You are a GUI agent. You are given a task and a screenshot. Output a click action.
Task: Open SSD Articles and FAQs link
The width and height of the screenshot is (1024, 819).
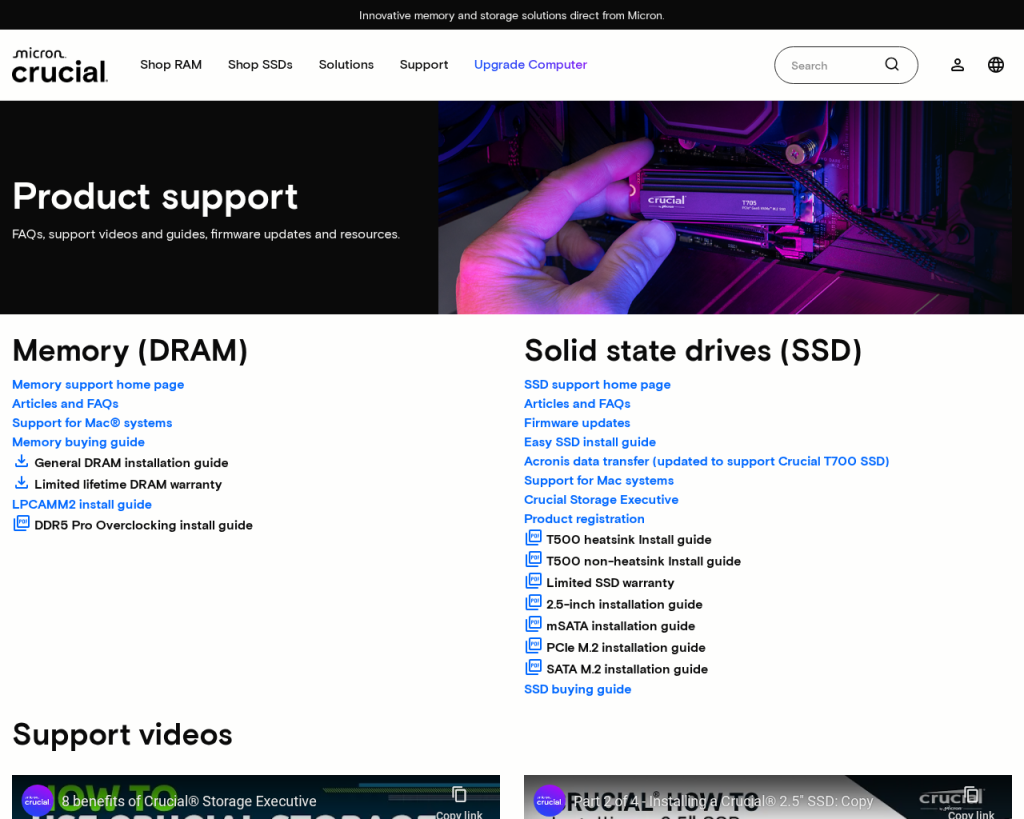coord(577,404)
